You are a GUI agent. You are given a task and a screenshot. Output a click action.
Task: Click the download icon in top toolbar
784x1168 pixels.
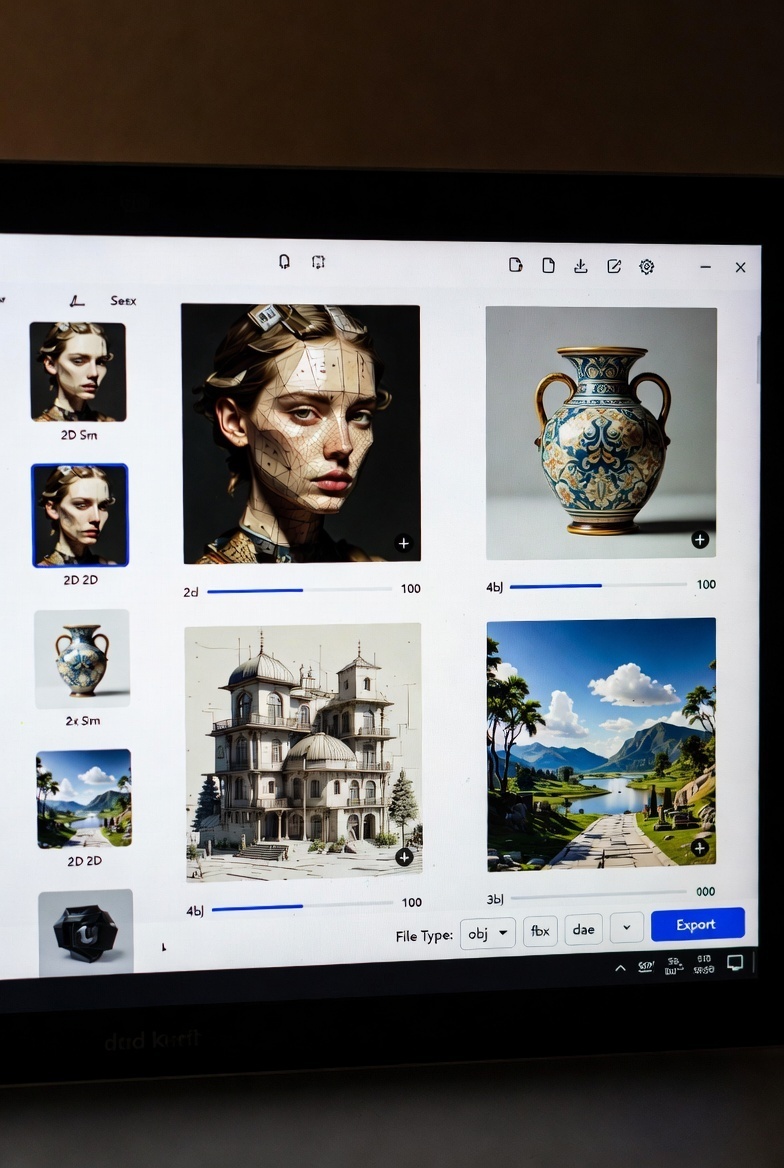pos(580,266)
